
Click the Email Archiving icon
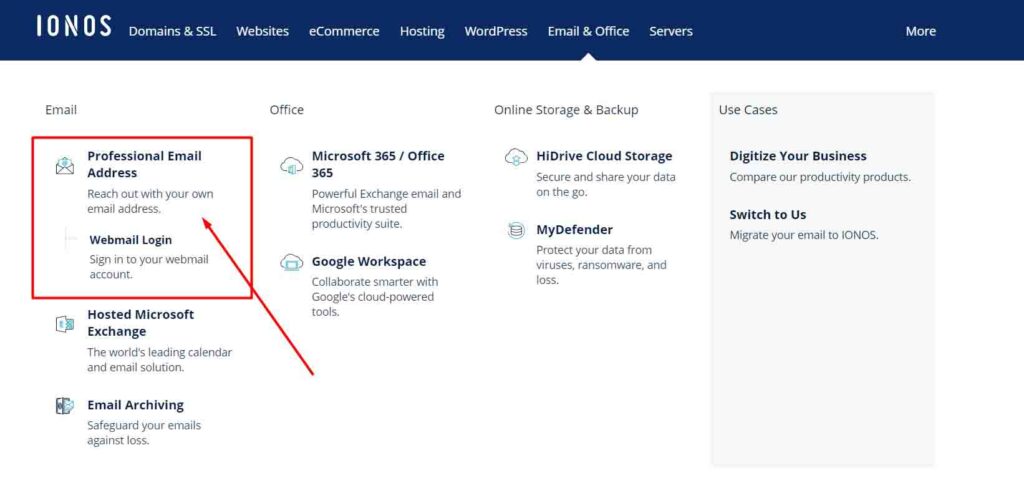tap(65, 406)
